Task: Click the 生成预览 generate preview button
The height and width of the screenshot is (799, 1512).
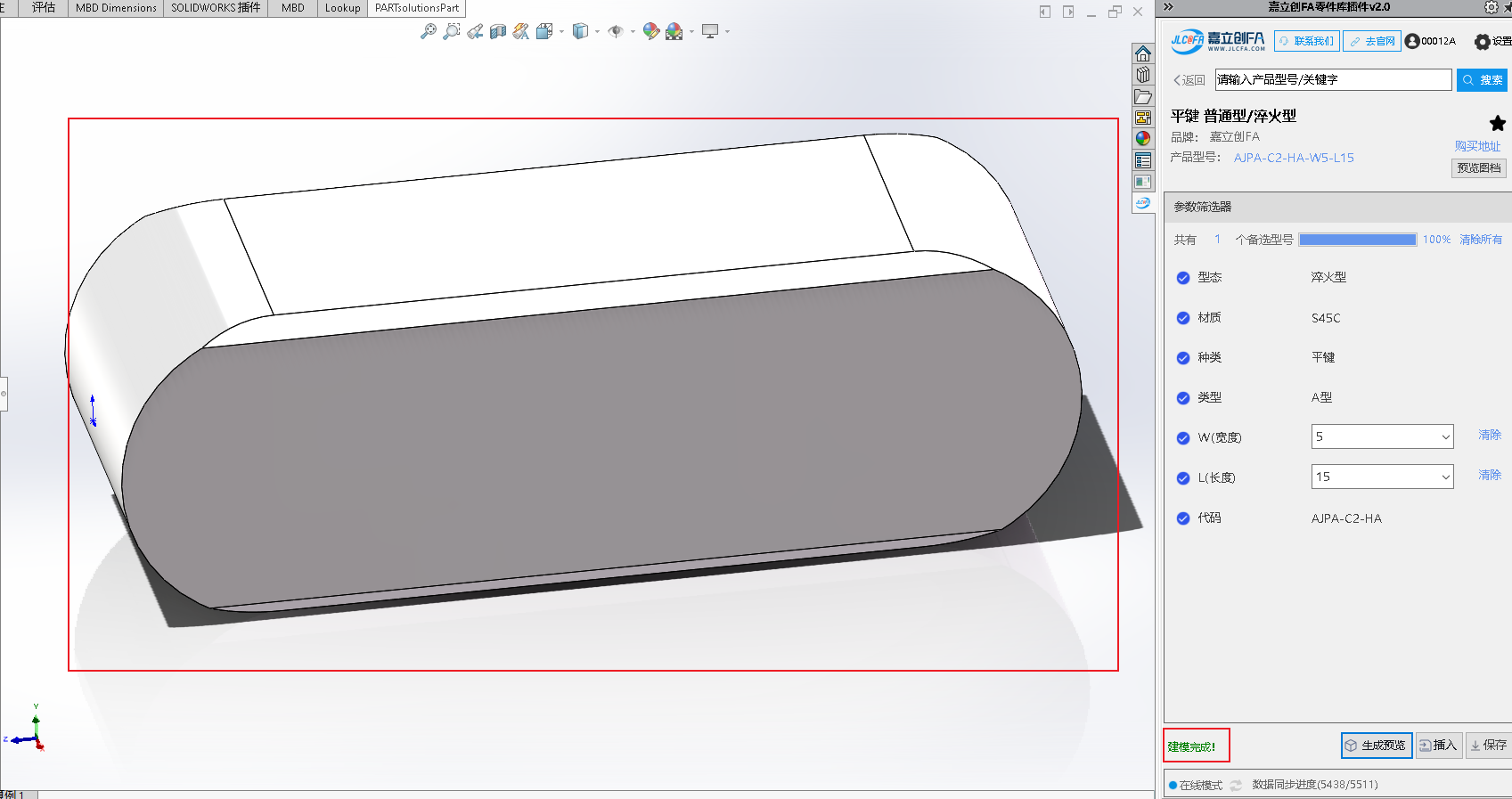Action: [x=1376, y=746]
